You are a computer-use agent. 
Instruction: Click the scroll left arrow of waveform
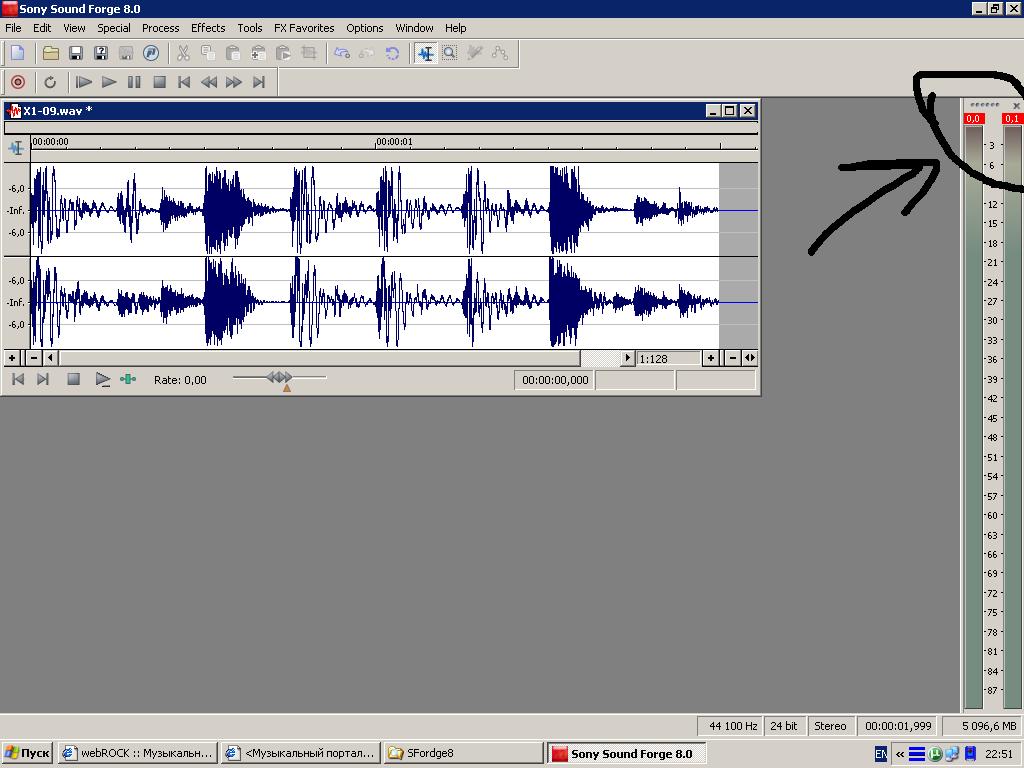[x=50, y=358]
